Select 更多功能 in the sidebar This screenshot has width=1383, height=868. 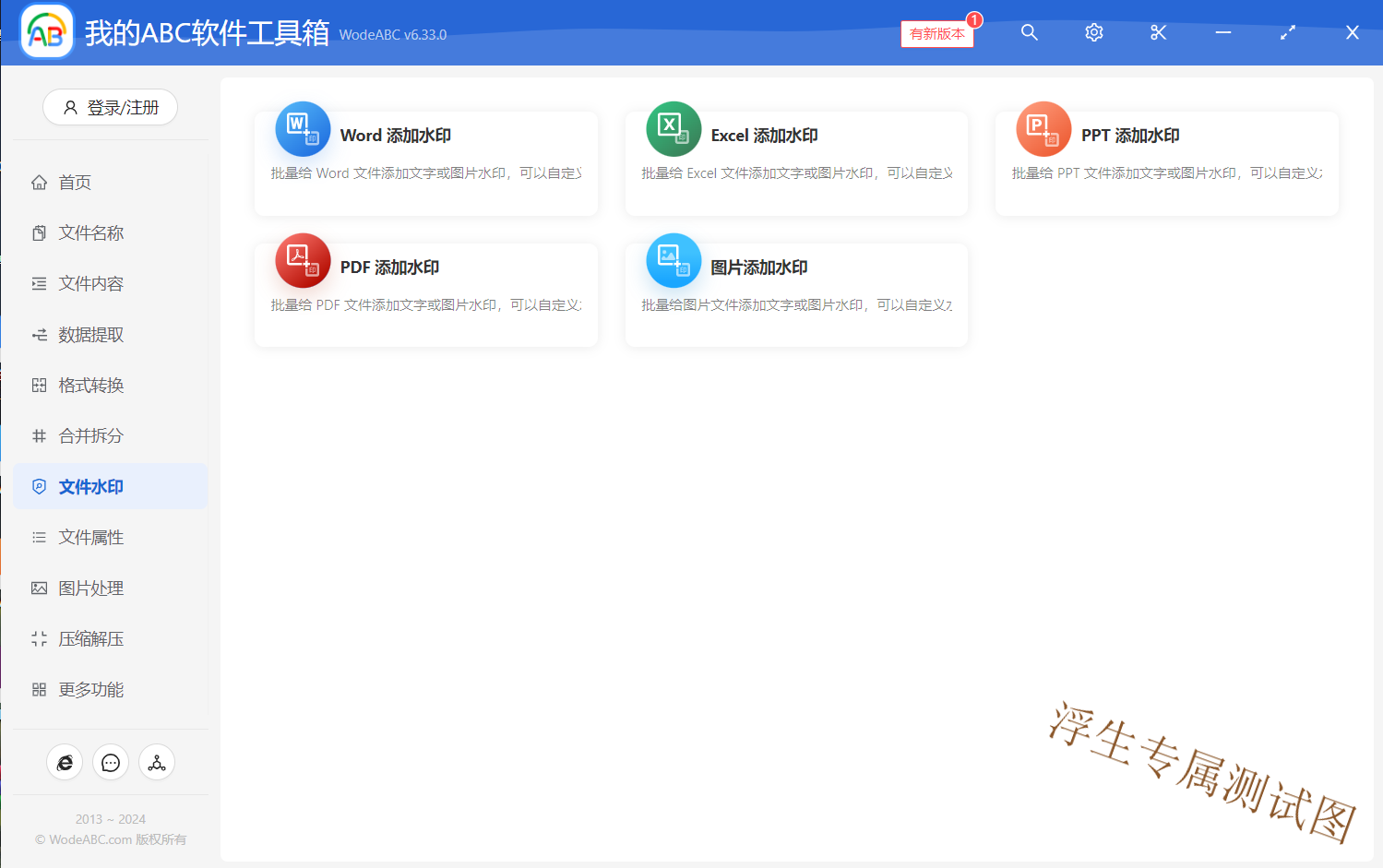click(90, 690)
